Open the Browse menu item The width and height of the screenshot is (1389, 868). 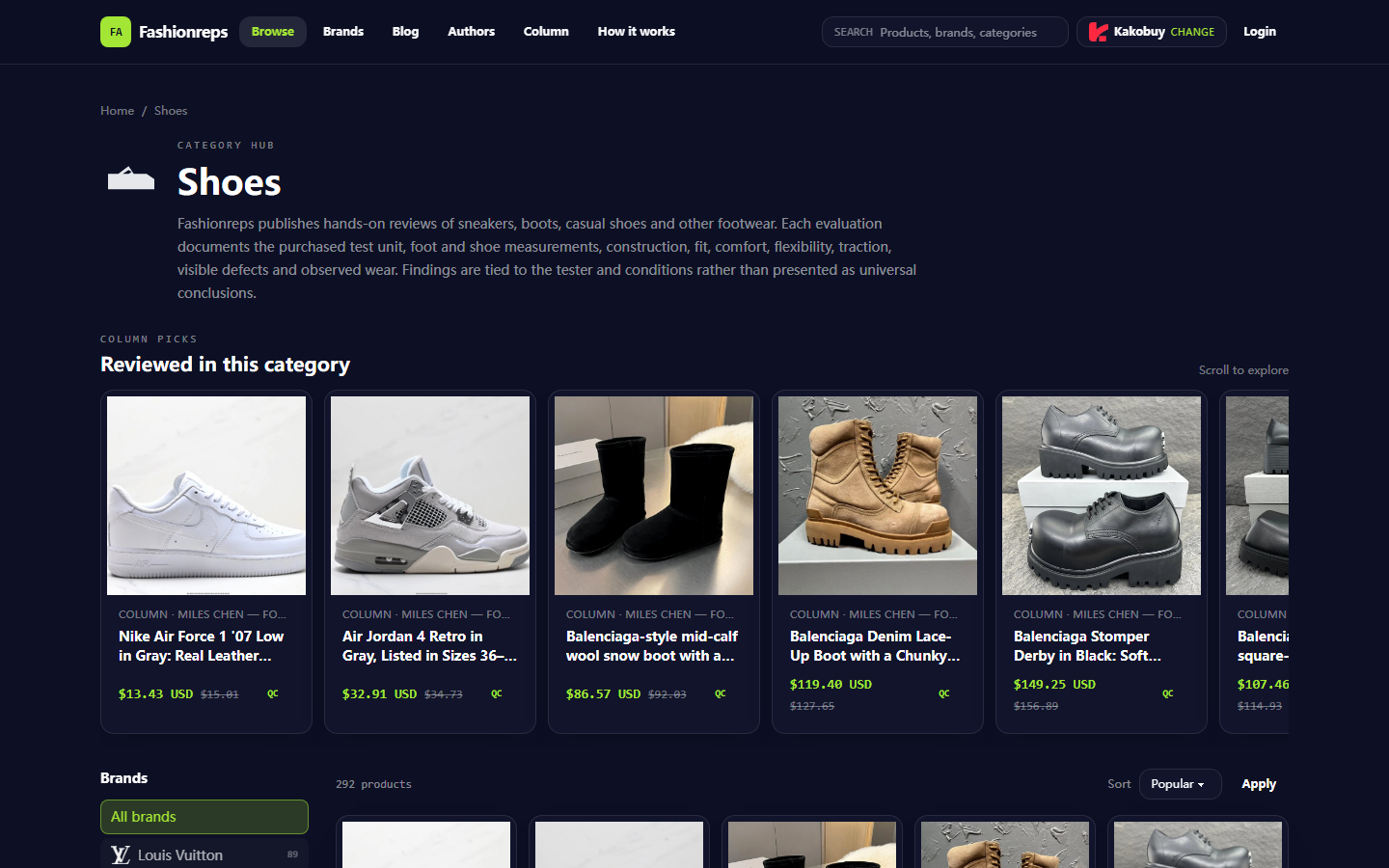273,32
